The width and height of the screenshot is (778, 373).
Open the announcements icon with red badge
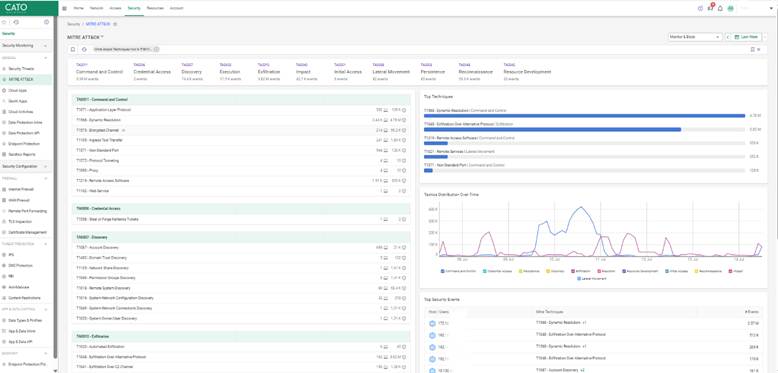710,8
